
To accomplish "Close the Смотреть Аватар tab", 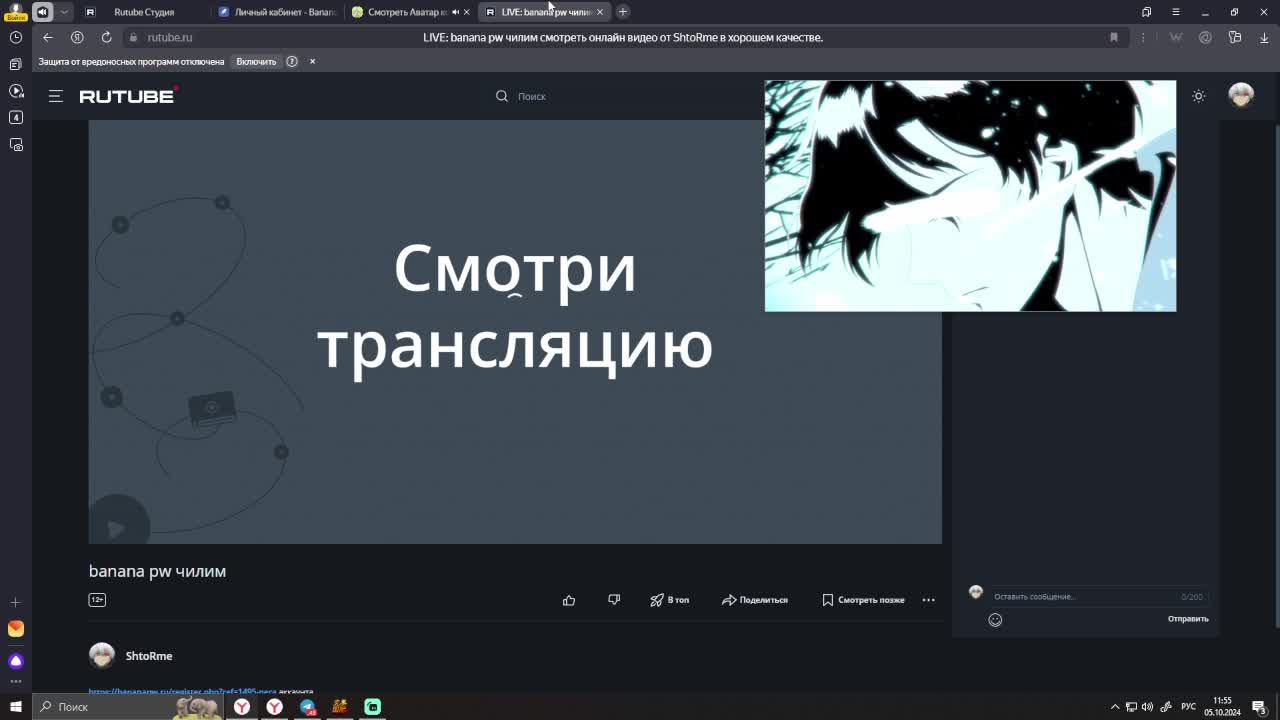I will pos(466,12).
